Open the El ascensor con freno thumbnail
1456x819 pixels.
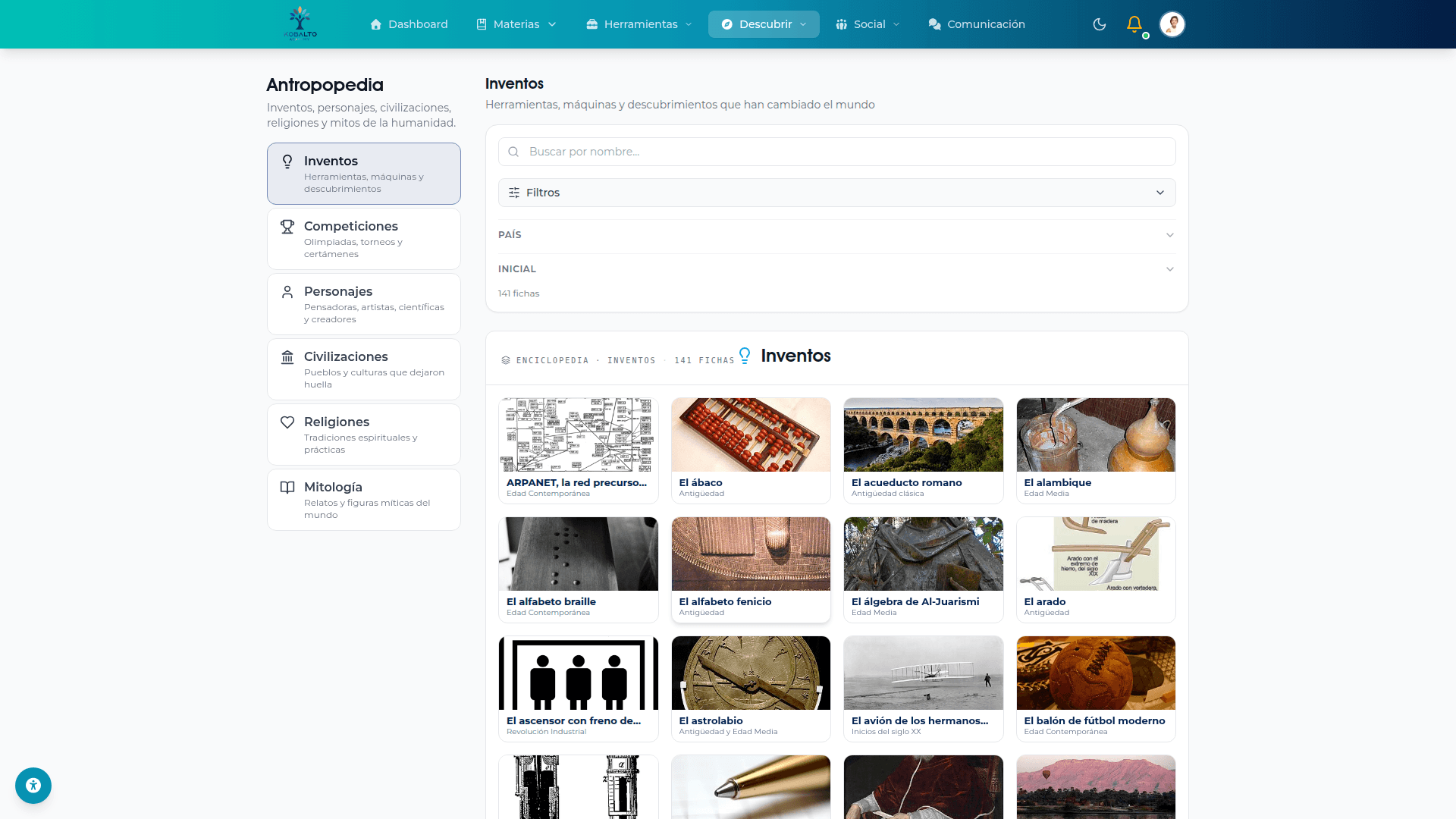[579, 673]
